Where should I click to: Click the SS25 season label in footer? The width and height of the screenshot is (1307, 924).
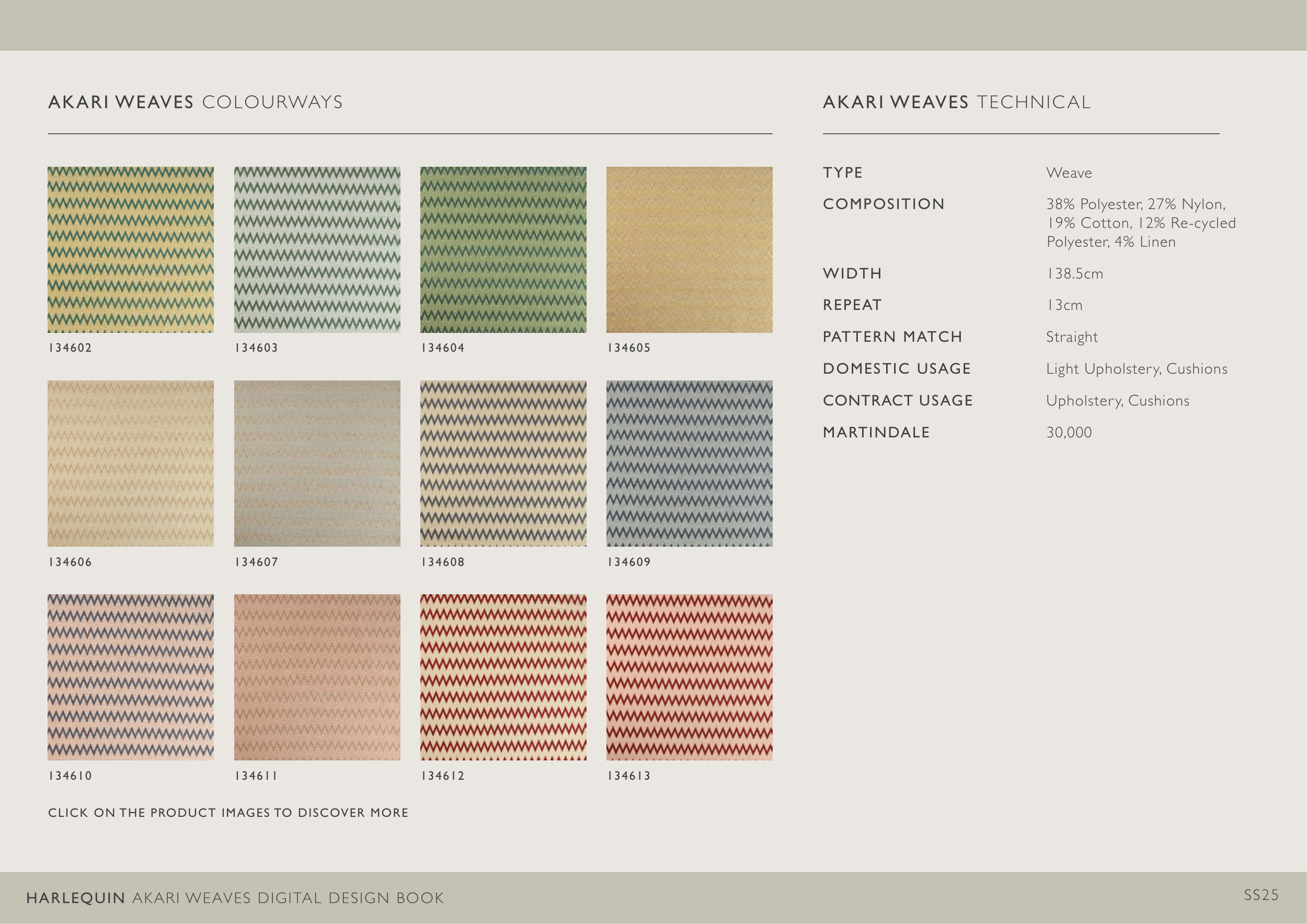click(1261, 895)
